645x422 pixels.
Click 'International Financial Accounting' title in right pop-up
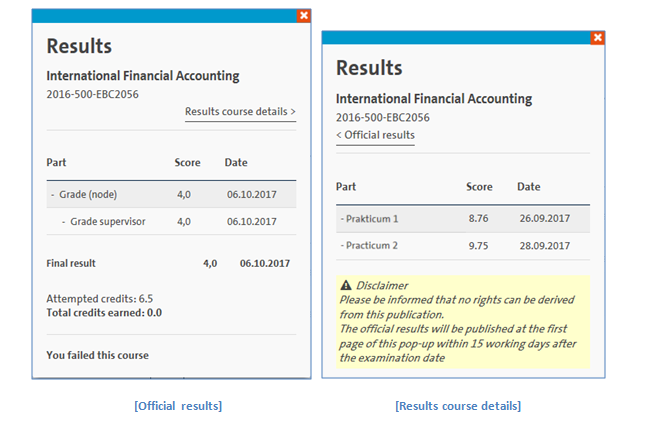click(434, 99)
